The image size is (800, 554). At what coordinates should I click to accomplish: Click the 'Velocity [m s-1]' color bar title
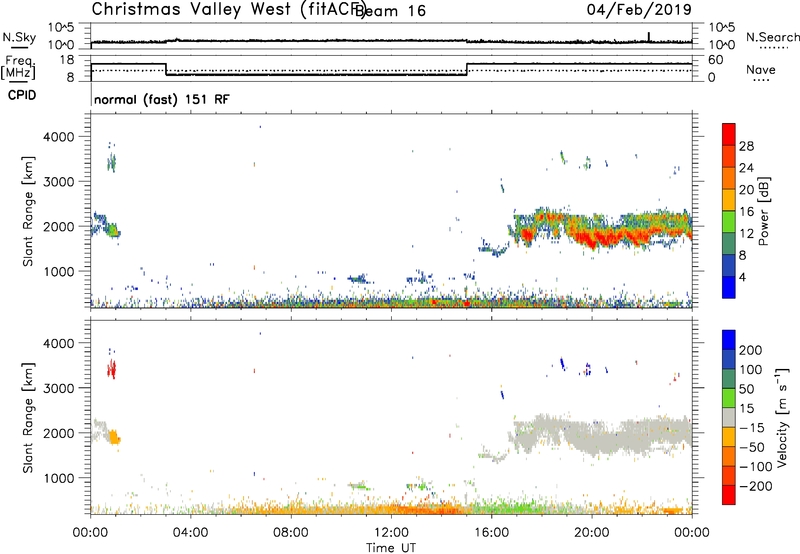[782, 417]
